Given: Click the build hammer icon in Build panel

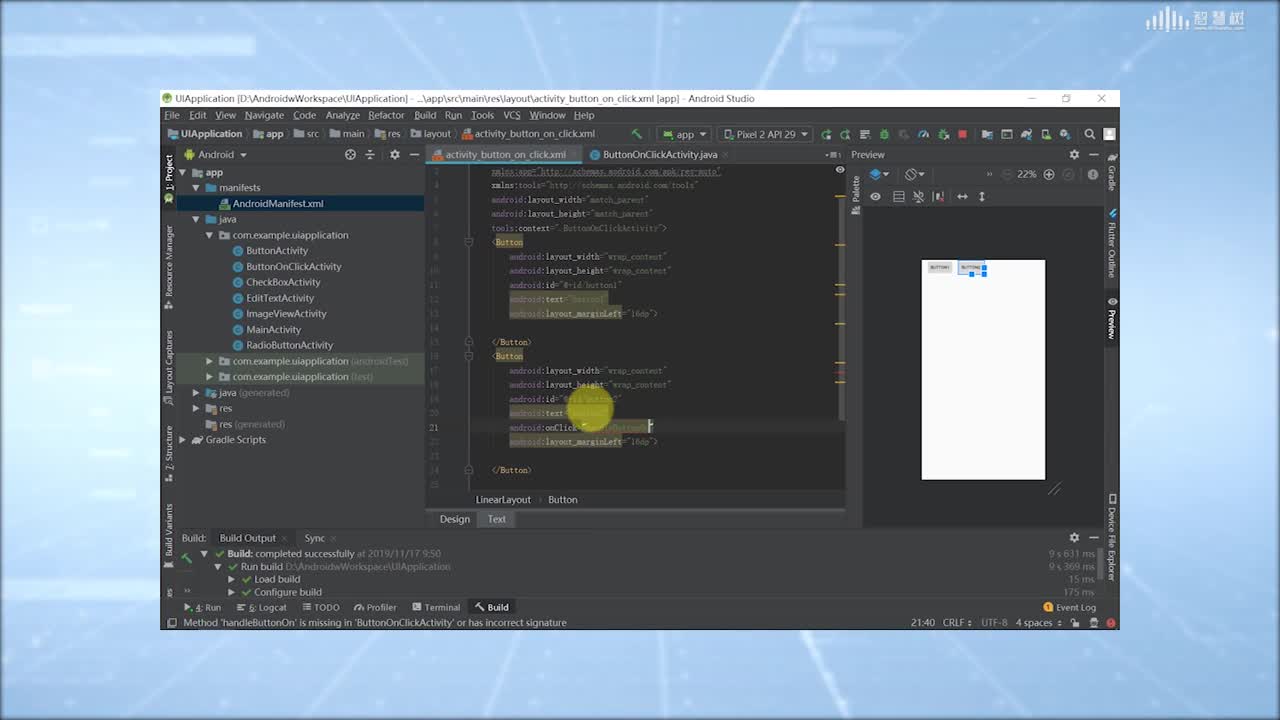Looking at the screenshot, I should (x=186, y=559).
